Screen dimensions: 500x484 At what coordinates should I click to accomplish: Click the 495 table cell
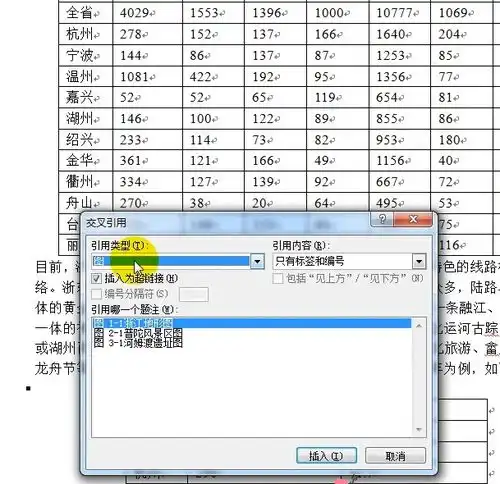click(x=400, y=203)
